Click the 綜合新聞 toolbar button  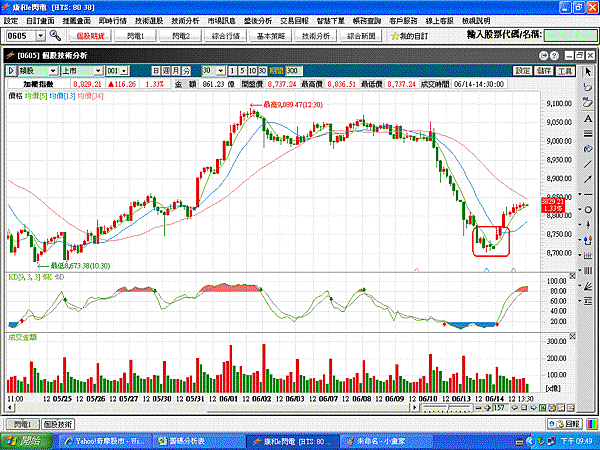coord(361,36)
